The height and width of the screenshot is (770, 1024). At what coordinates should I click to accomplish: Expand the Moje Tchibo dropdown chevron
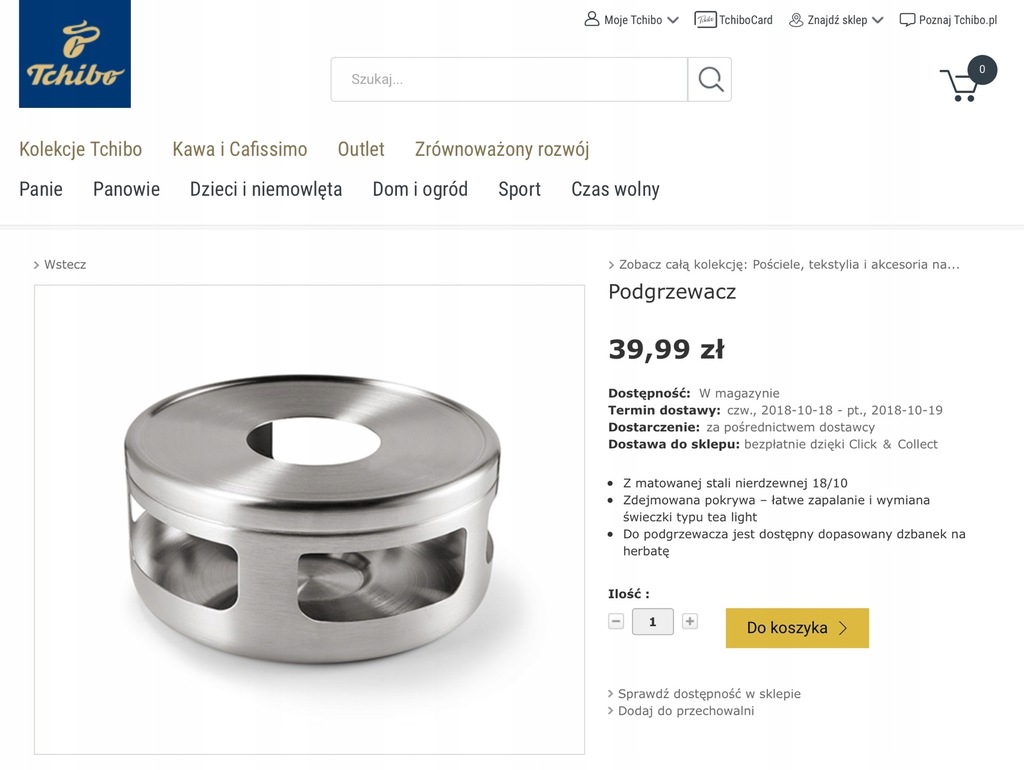tap(673, 20)
